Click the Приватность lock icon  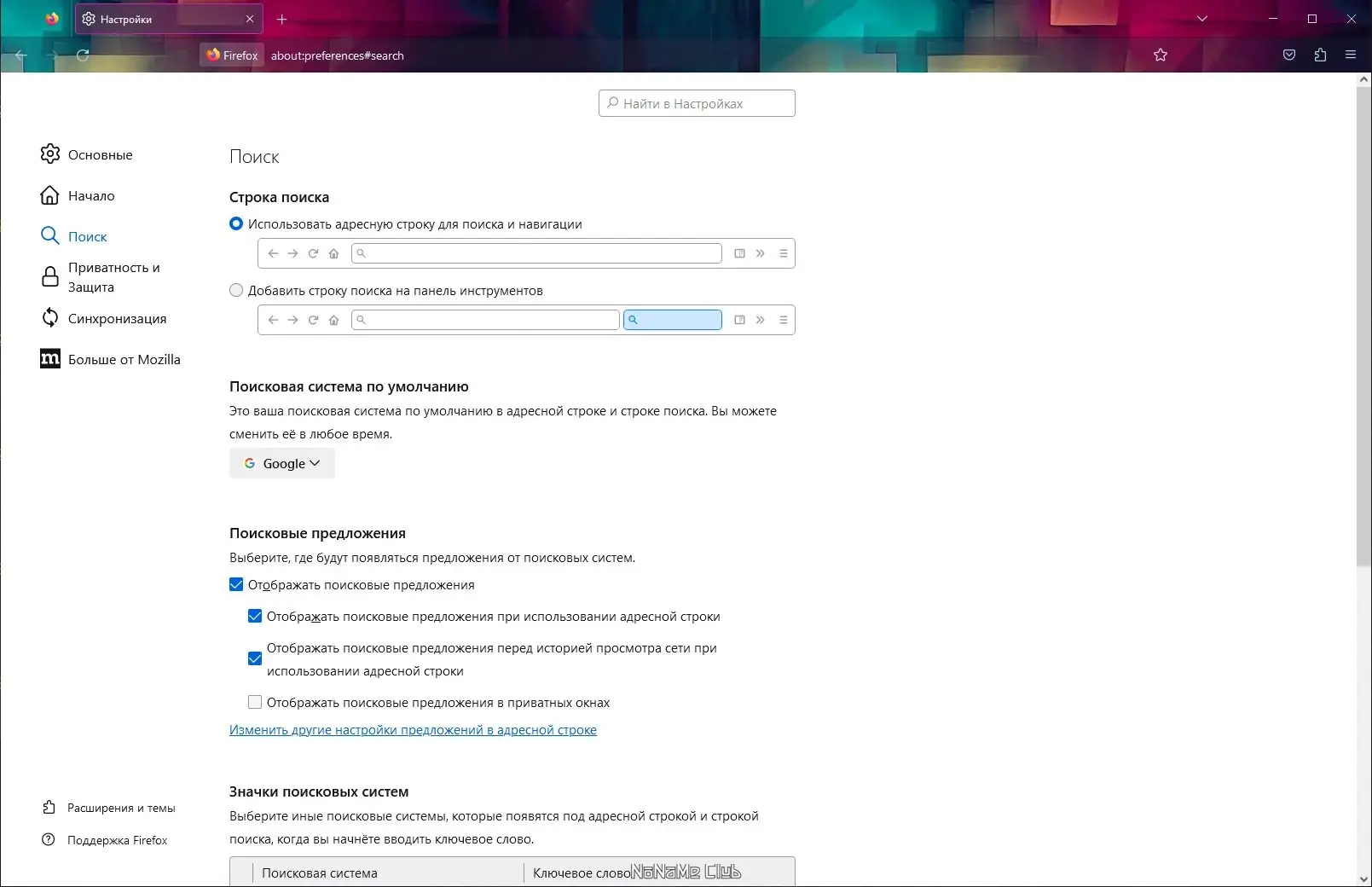tap(50, 276)
